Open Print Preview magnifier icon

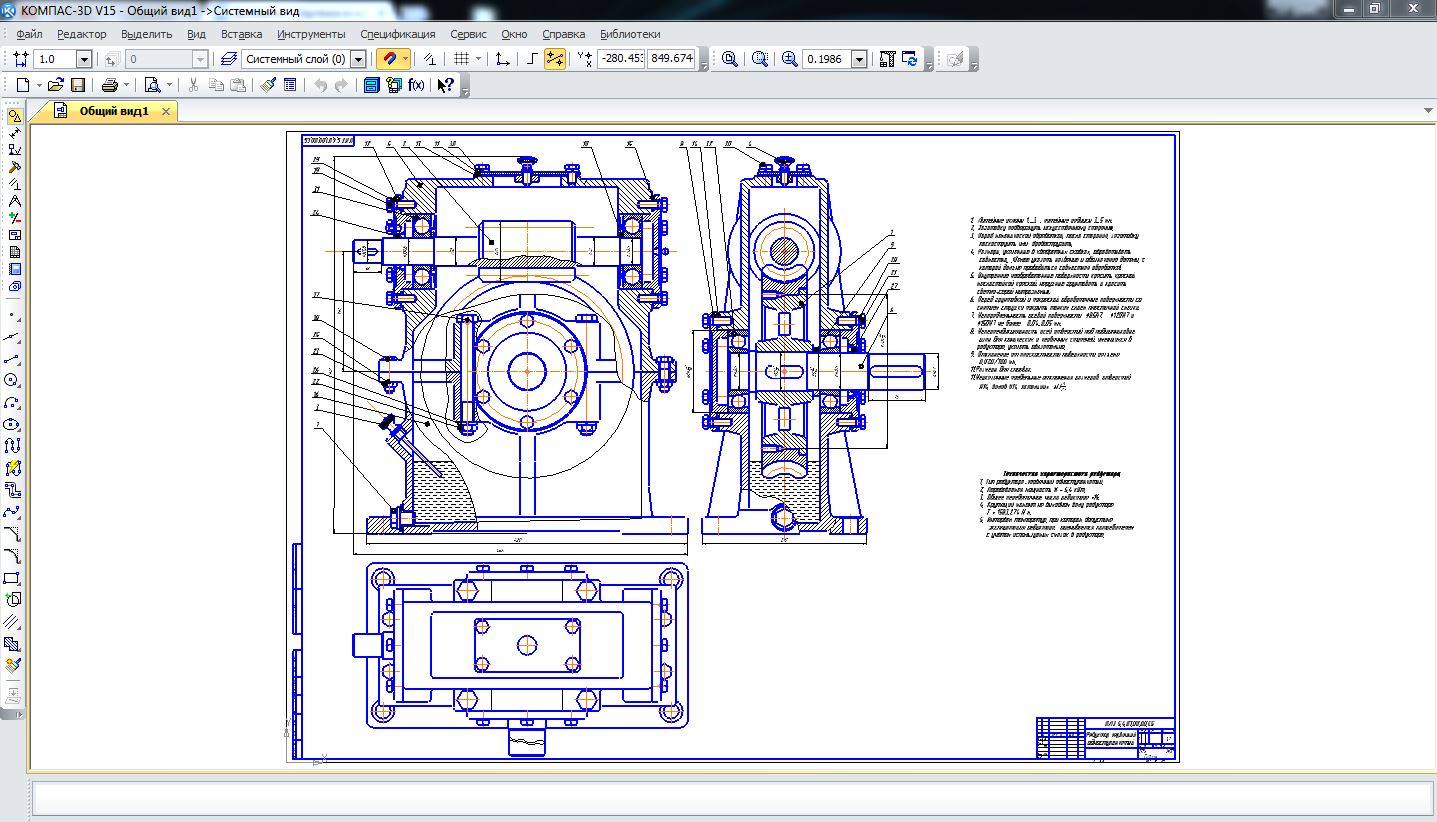[x=152, y=85]
